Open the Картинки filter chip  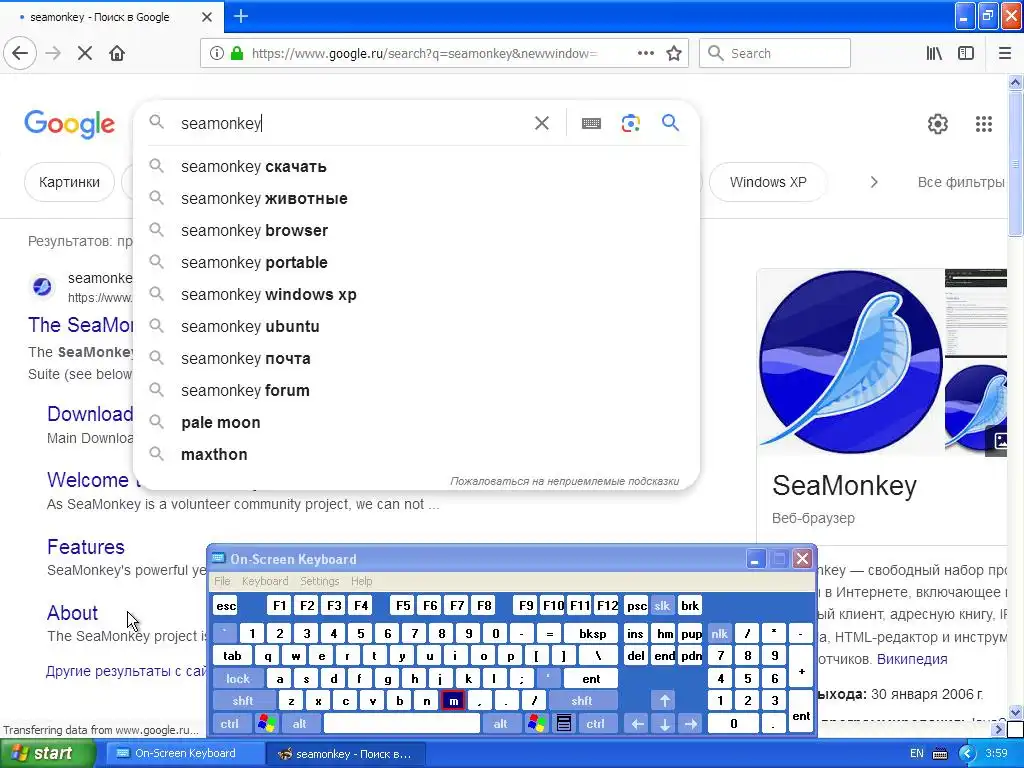click(69, 182)
